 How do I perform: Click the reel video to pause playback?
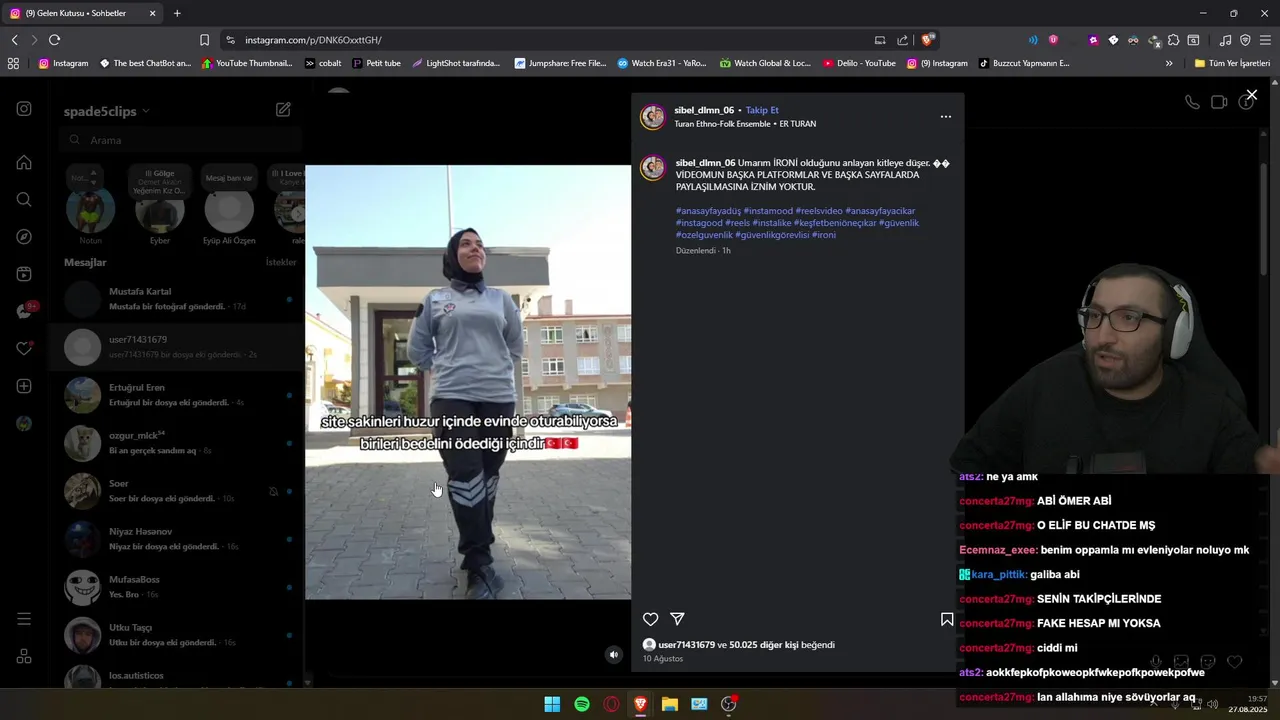[x=468, y=383]
